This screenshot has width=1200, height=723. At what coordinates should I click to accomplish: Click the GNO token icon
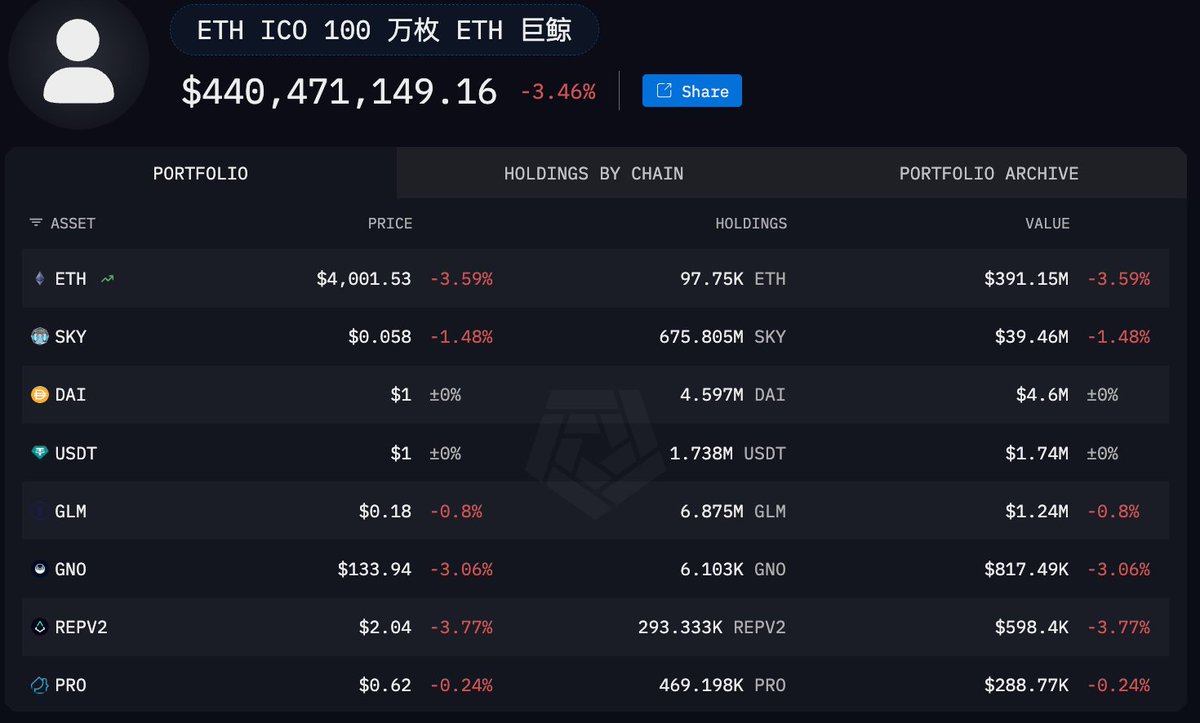pyautogui.click(x=40, y=569)
